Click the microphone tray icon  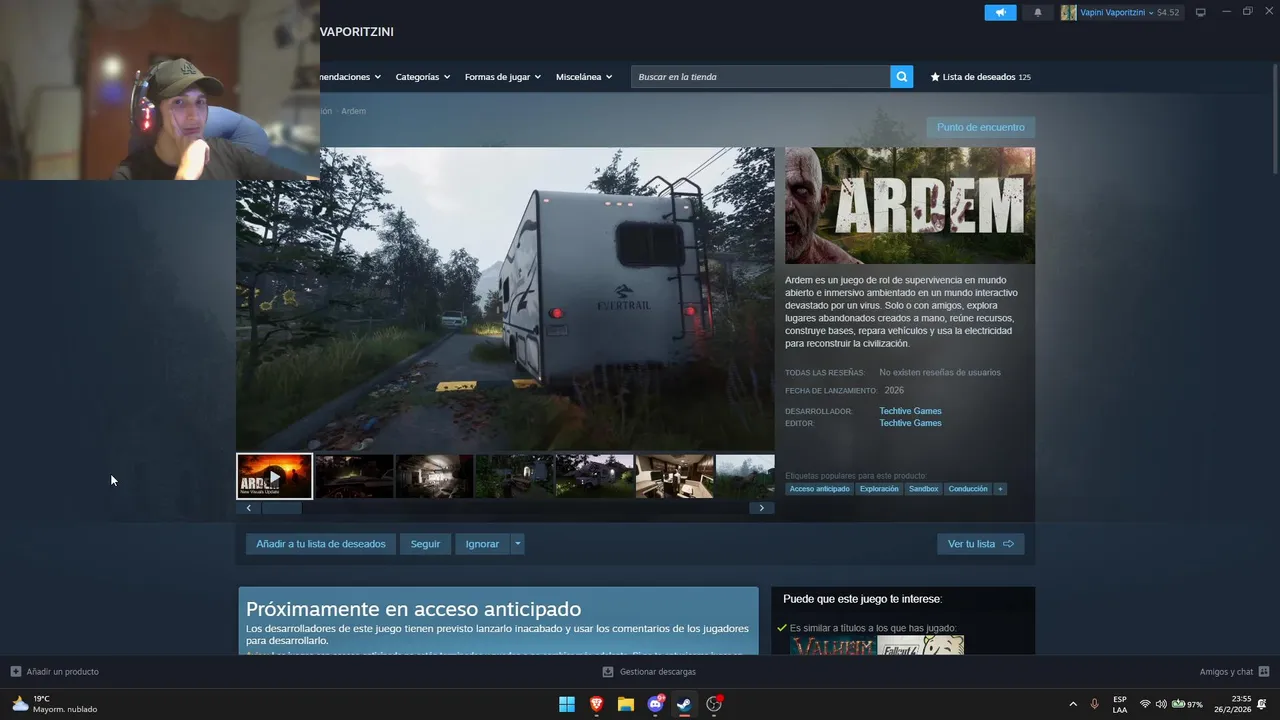point(1095,704)
